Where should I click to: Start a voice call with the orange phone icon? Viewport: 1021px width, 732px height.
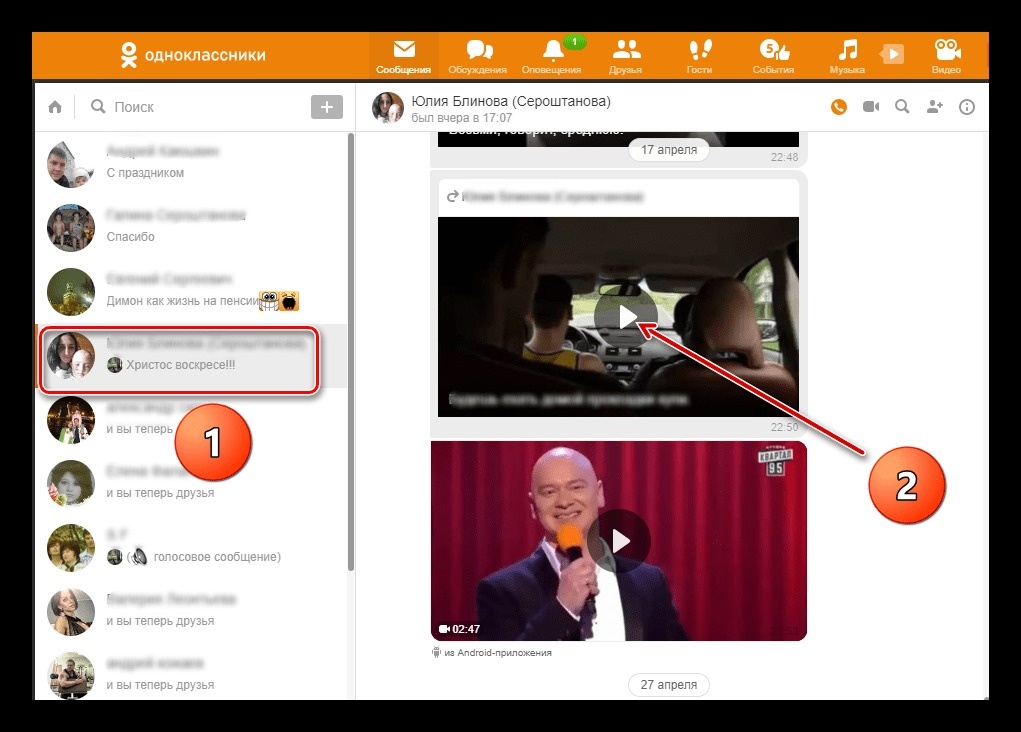[x=839, y=107]
